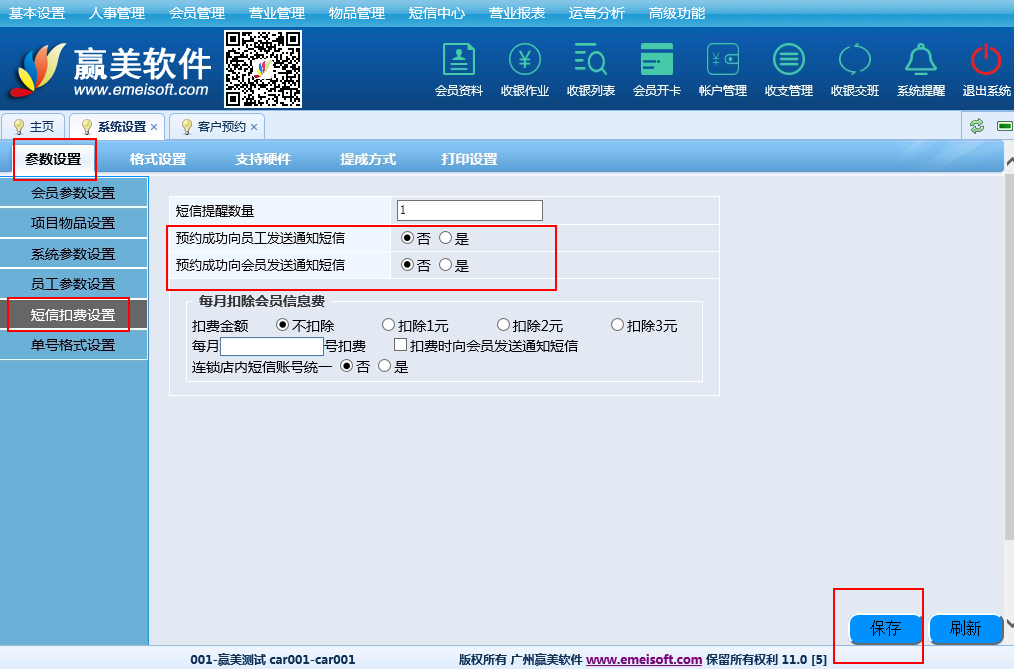
Task: Select the 扣除1元 radio option
Action: tap(389, 325)
